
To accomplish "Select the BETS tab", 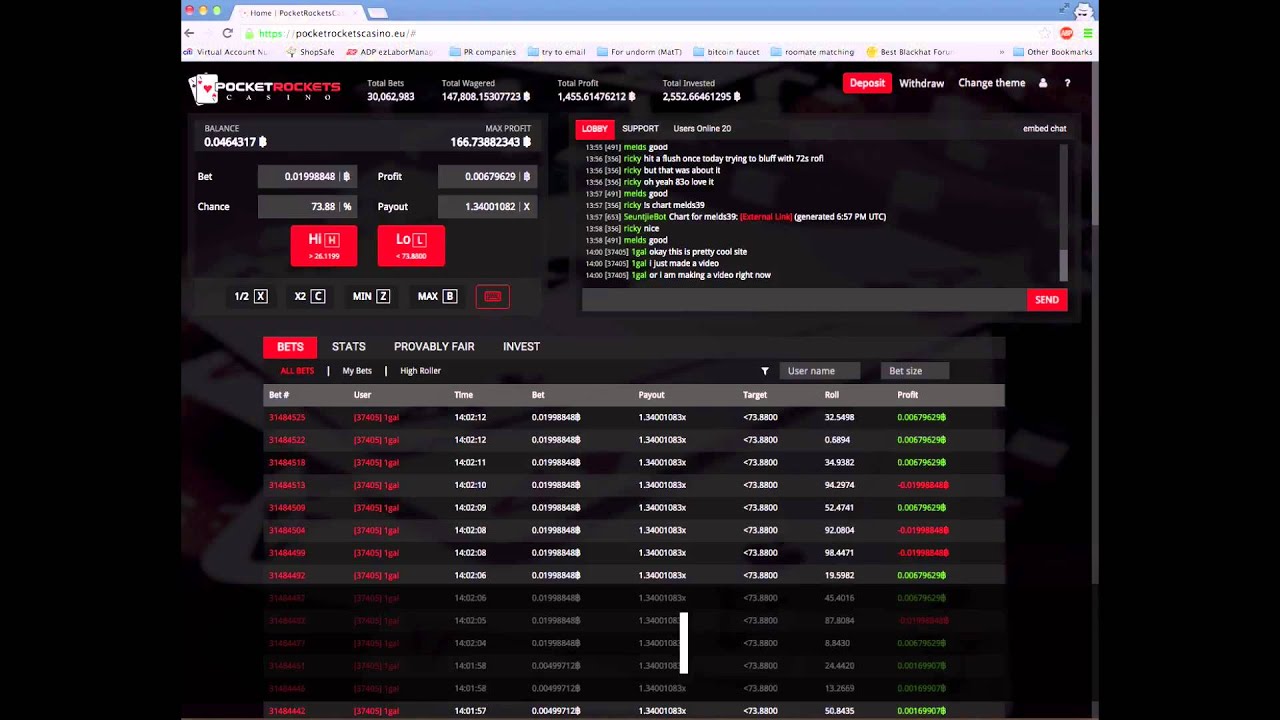I will 290,346.
